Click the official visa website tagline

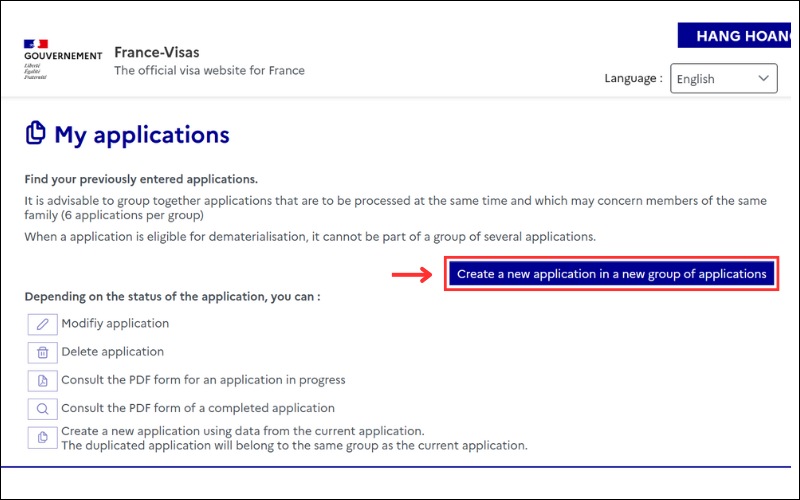(209, 71)
